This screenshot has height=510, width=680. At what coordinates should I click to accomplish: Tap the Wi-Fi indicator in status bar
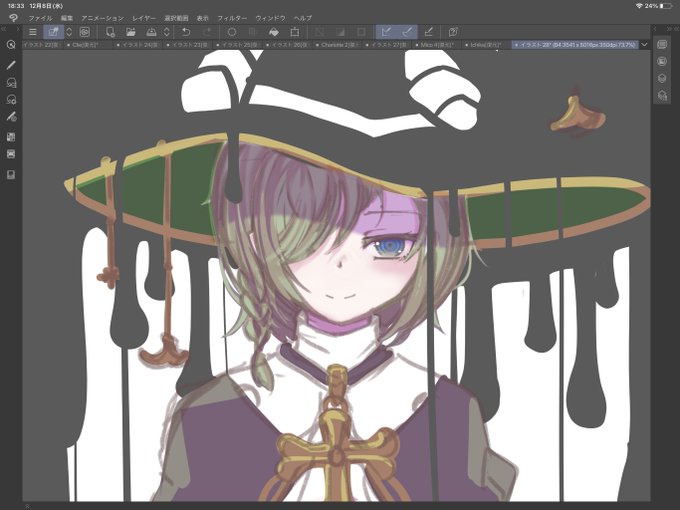(639, 6)
